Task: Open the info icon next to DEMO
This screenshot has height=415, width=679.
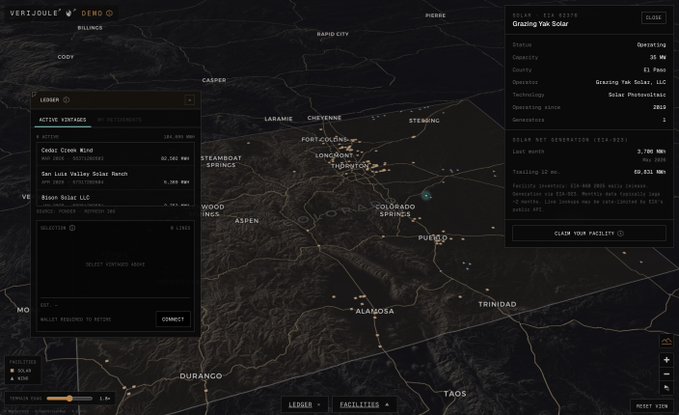Action: click(110, 13)
